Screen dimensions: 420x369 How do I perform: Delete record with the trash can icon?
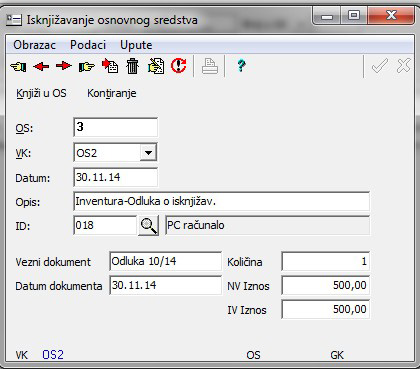[132, 66]
